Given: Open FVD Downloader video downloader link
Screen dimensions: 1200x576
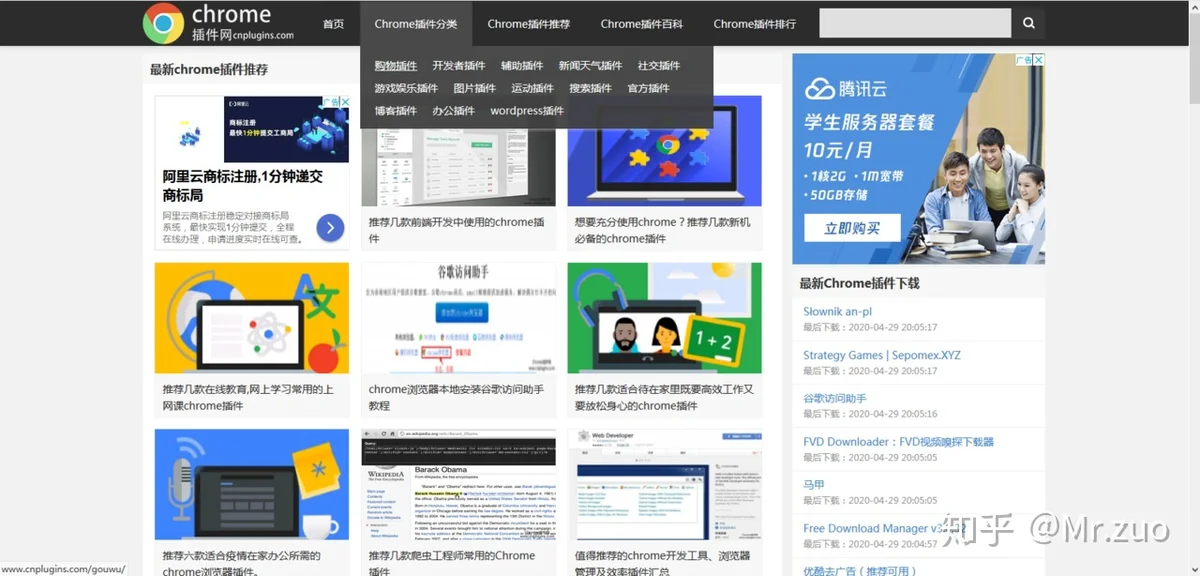Looking at the screenshot, I should click(898, 441).
